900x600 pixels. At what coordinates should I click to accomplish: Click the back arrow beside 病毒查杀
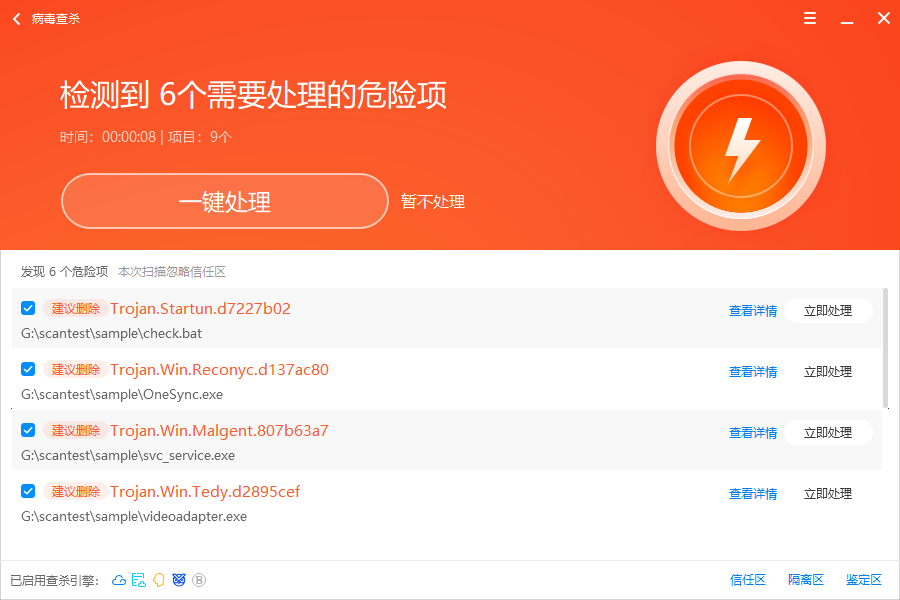(x=16, y=19)
